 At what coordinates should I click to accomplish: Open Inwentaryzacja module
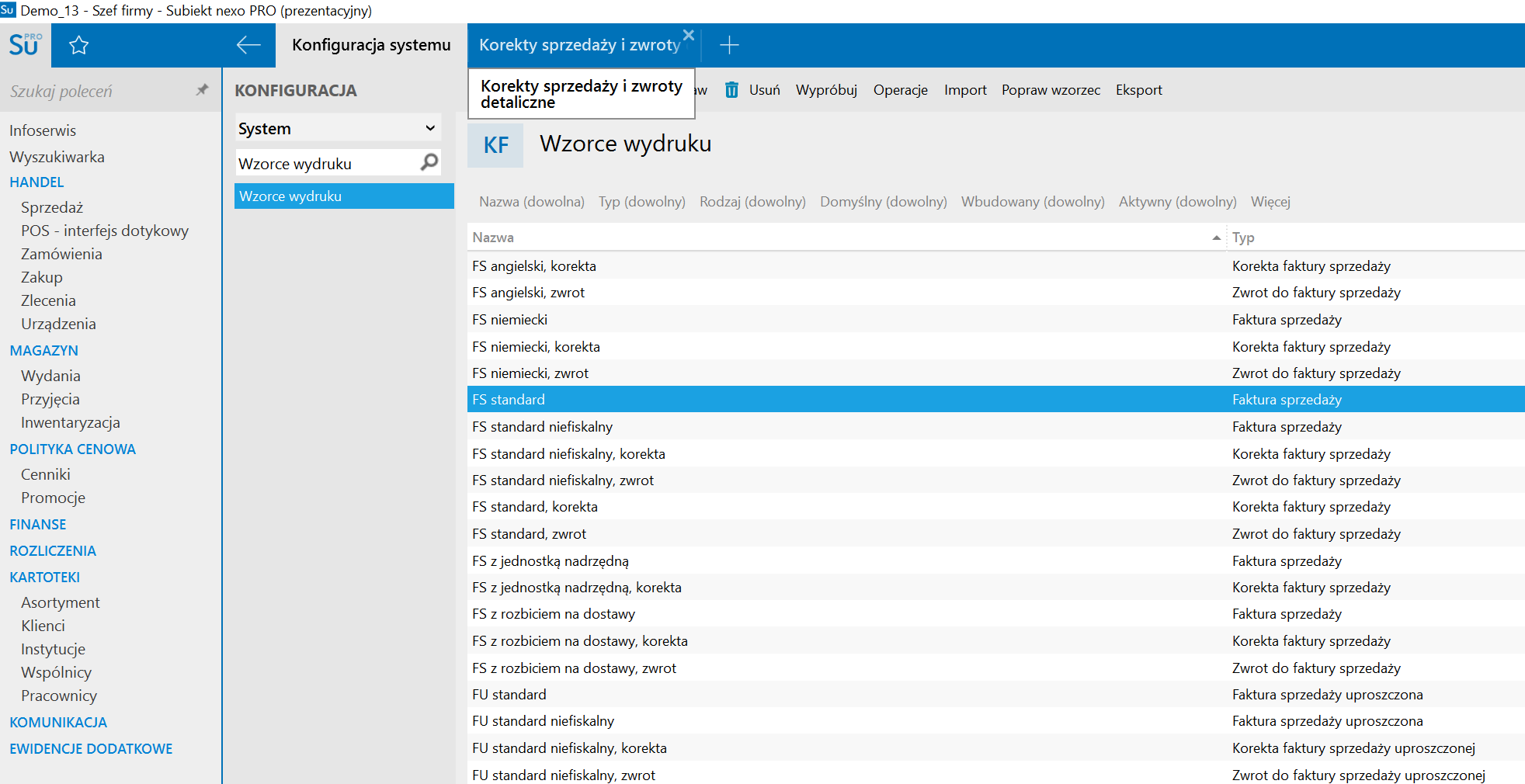point(71,422)
